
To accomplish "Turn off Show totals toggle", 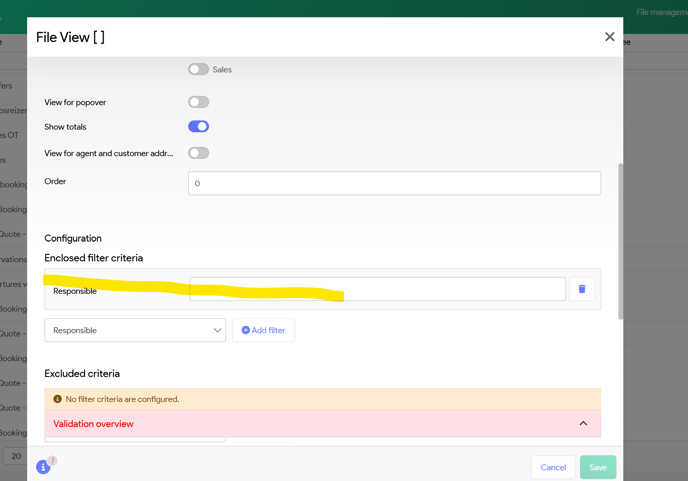I will pos(198,127).
